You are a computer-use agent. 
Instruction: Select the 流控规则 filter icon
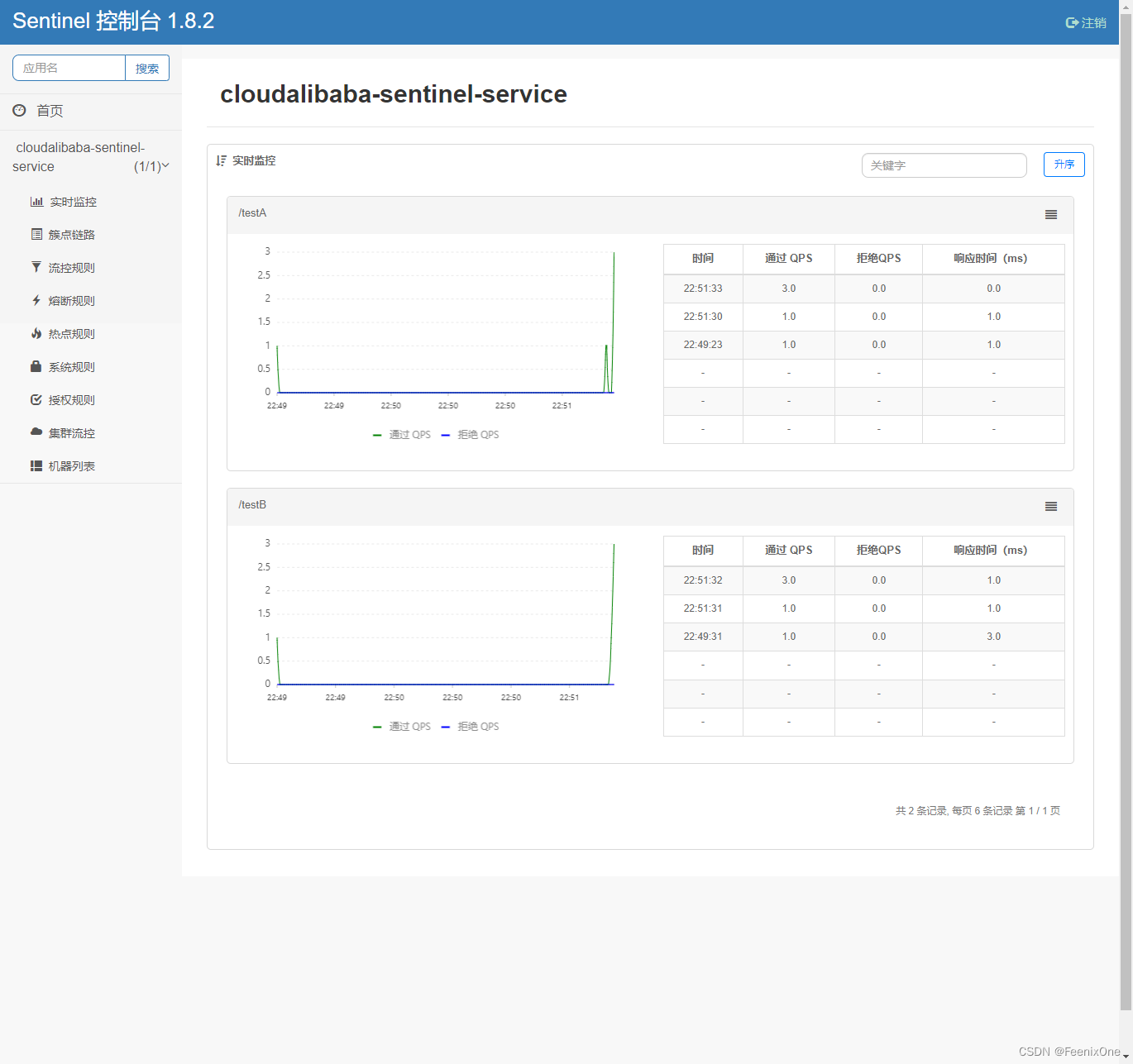(36, 267)
